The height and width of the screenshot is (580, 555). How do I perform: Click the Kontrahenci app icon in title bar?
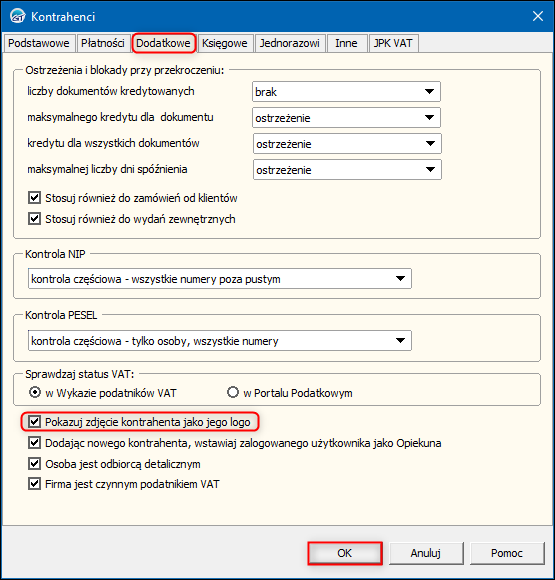pos(17,16)
